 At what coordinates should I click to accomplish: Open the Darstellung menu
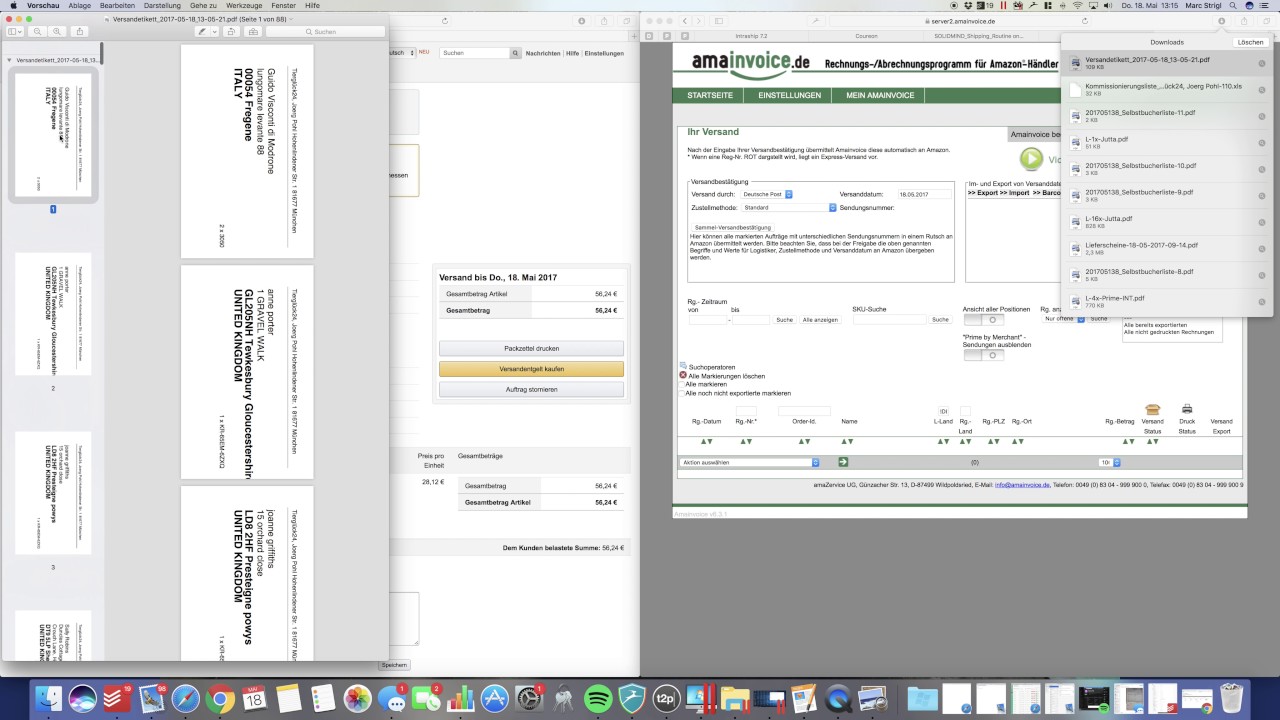[163, 5]
